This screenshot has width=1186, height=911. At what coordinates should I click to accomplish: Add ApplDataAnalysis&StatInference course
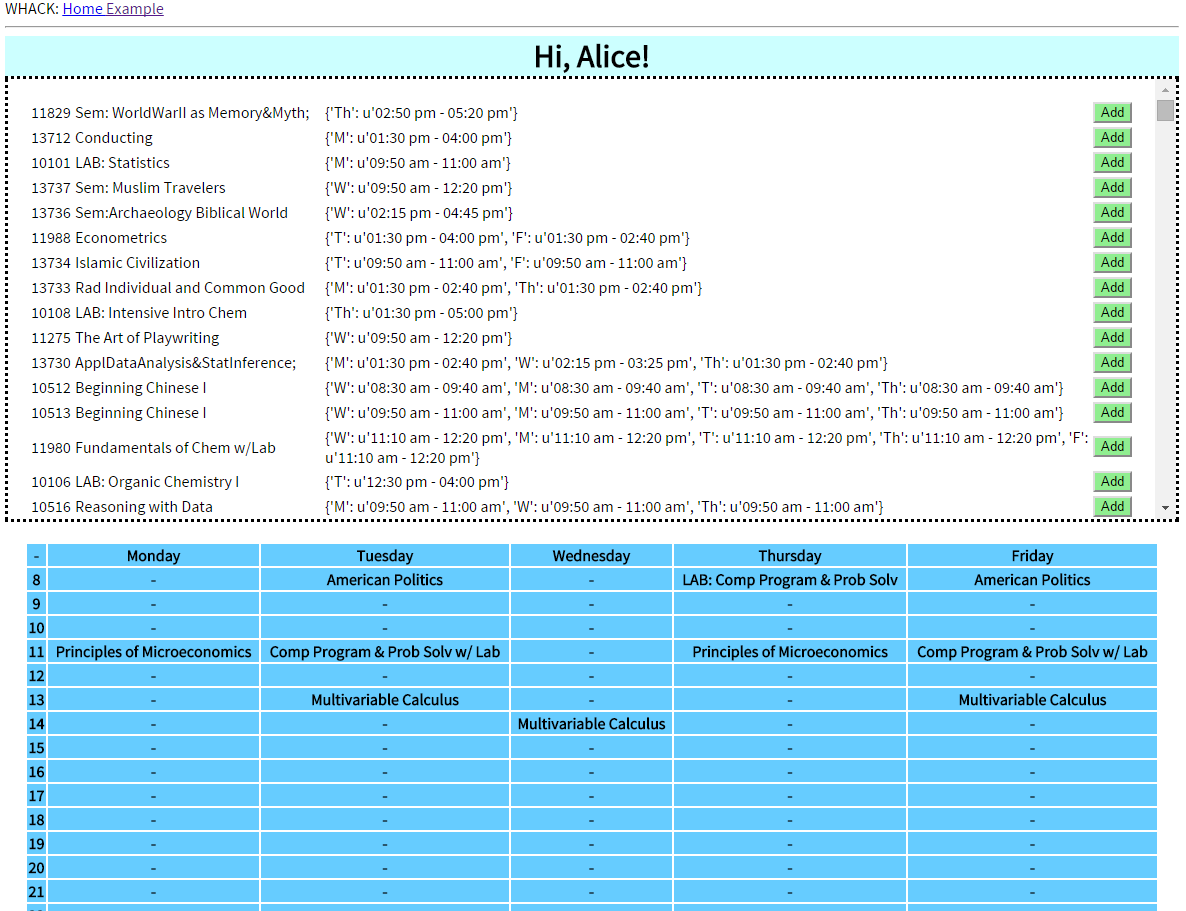coord(1112,362)
